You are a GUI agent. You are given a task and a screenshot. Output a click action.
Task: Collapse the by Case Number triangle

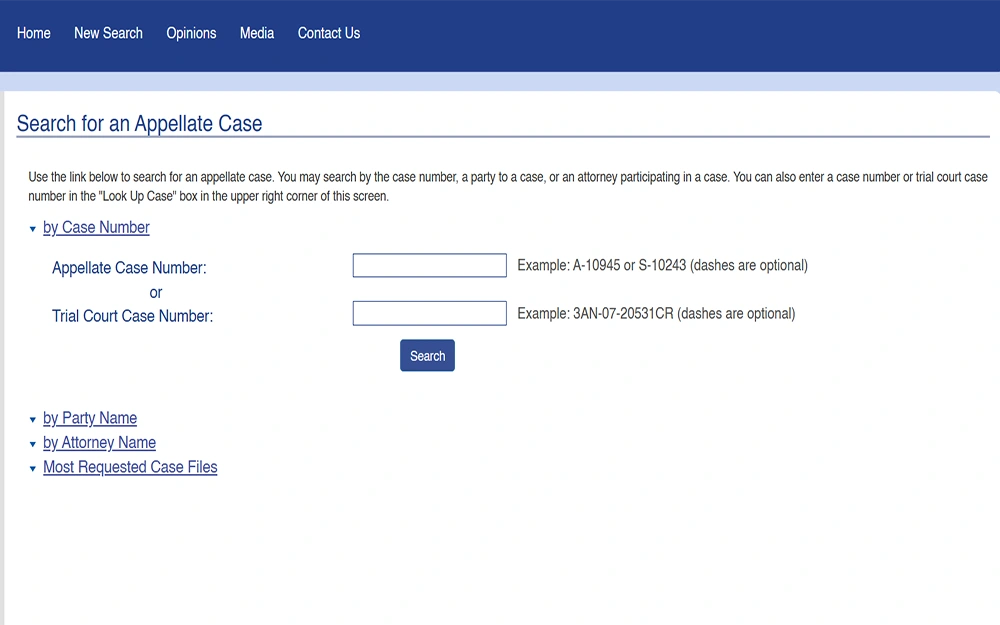(x=33, y=229)
